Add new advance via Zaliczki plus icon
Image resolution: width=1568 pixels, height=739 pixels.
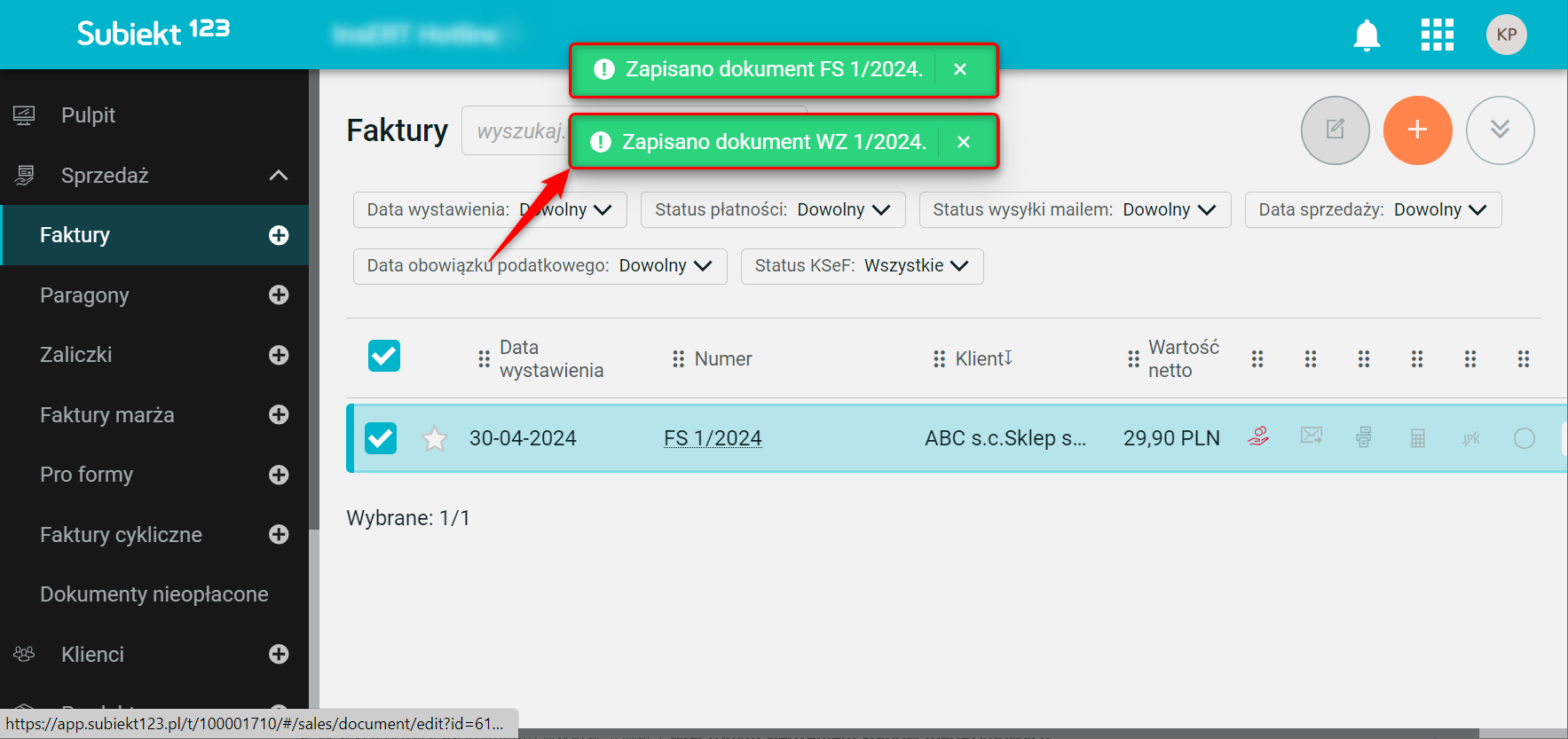[x=279, y=355]
